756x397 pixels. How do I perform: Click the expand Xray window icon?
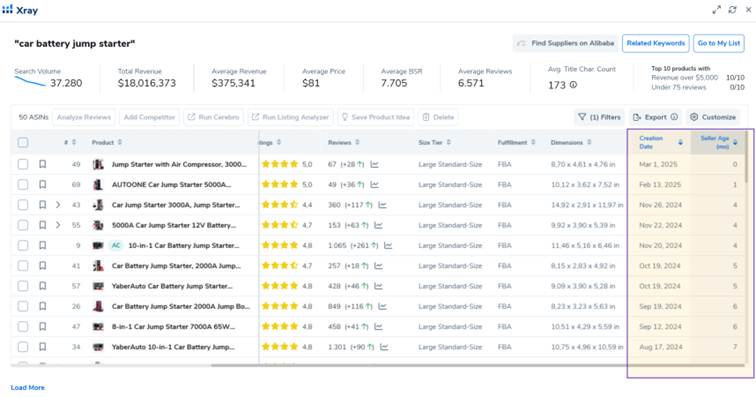716,10
